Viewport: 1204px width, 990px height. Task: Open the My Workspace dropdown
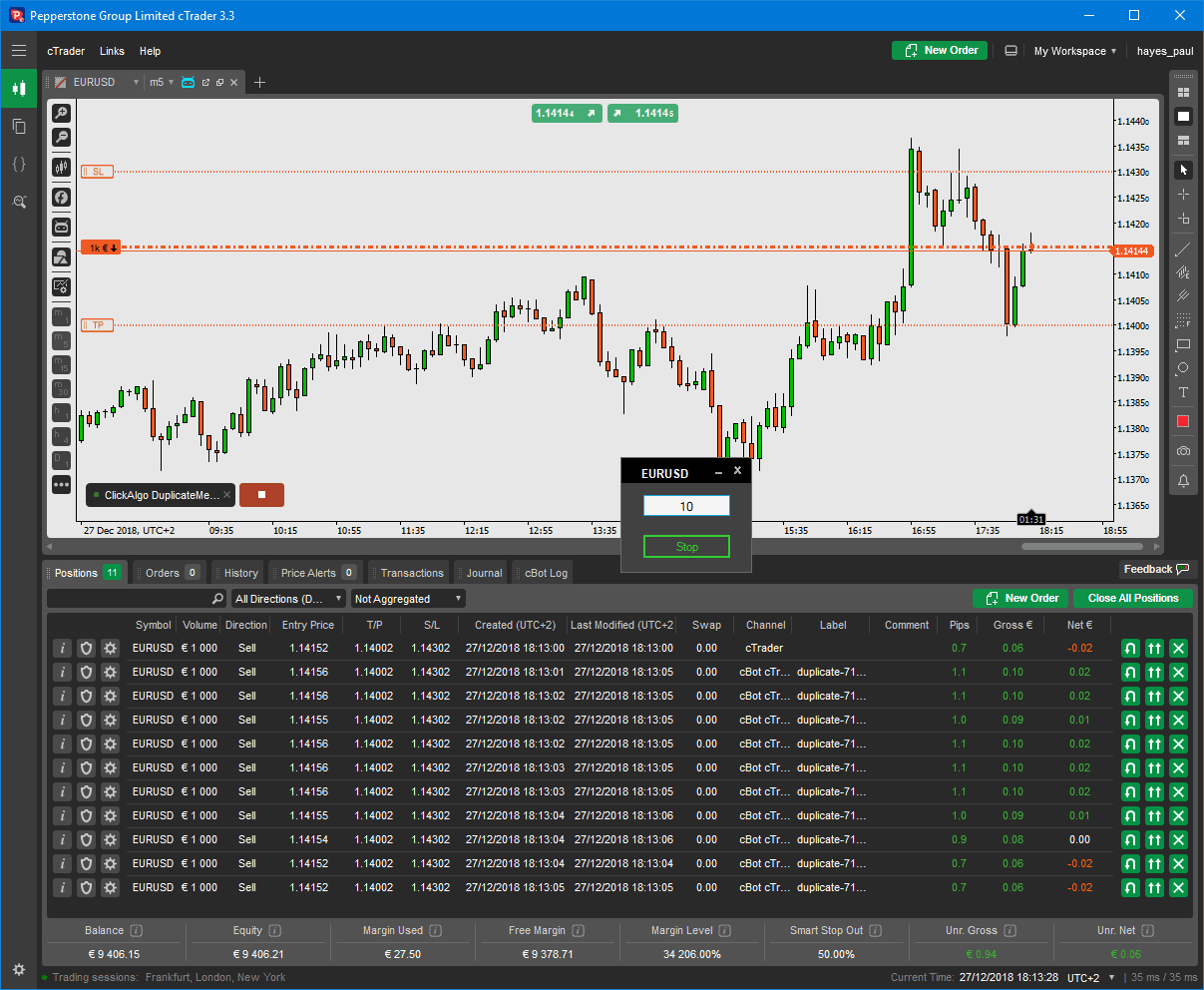(x=1074, y=51)
